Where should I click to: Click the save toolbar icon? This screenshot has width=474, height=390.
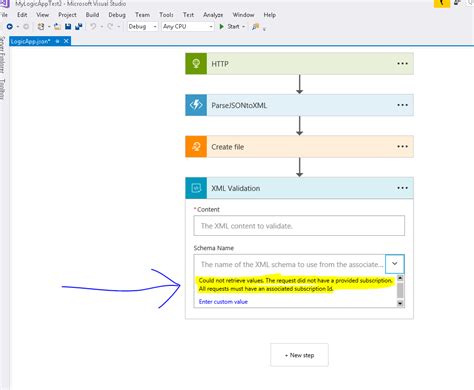point(68,26)
